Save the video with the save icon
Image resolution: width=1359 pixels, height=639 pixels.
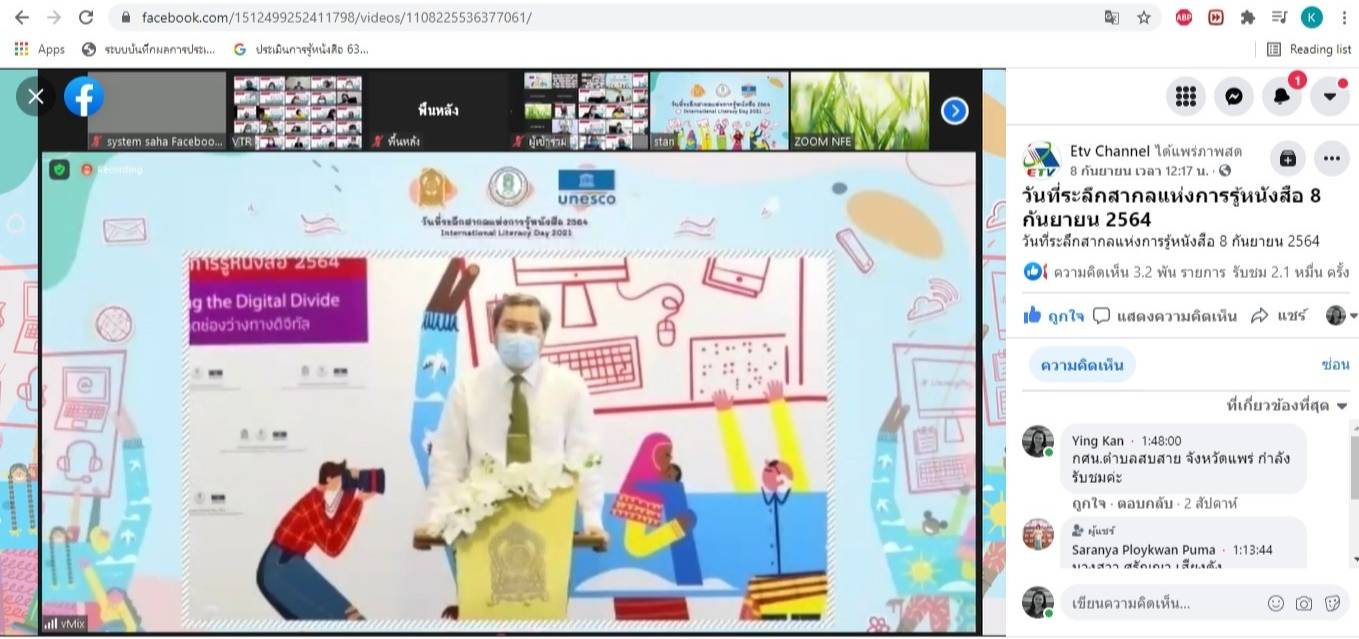(x=1287, y=158)
